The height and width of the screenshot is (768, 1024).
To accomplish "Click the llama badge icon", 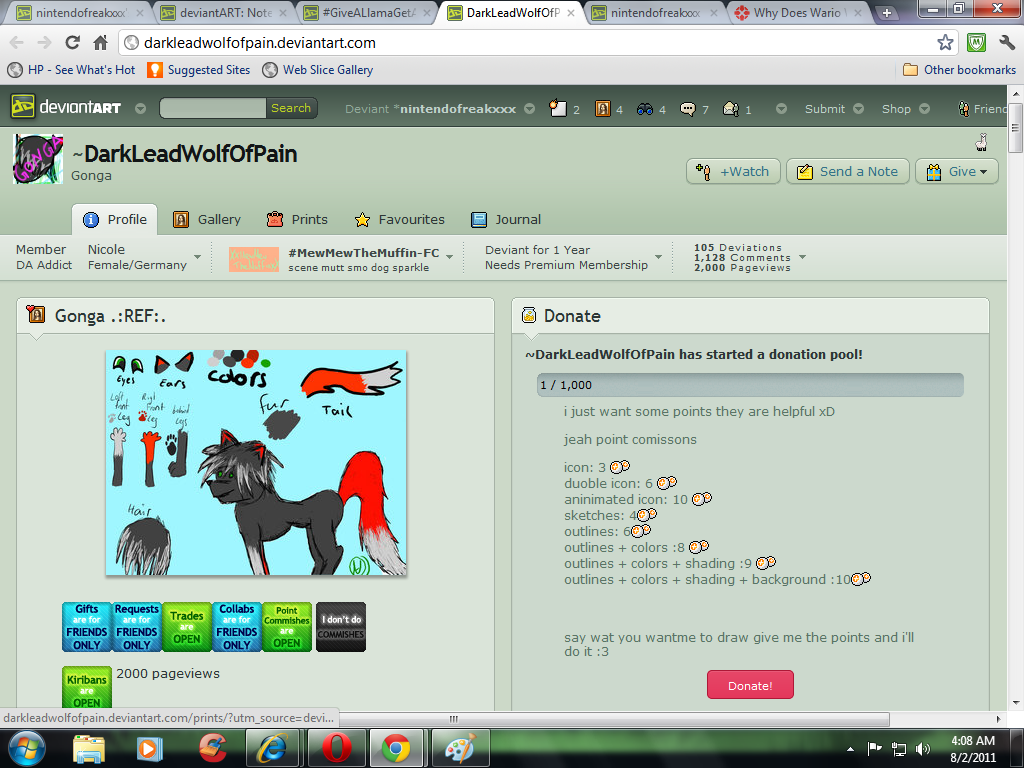I will pyautogui.click(x=980, y=142).
